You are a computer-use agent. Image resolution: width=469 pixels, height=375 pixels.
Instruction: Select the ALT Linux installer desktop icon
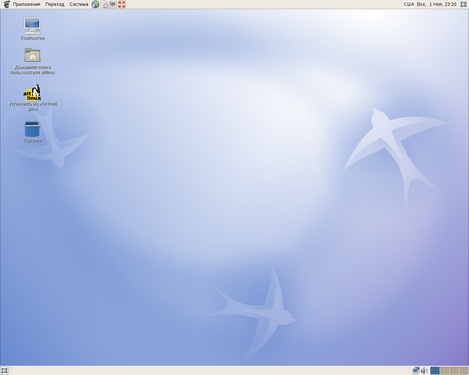(33, 97)
